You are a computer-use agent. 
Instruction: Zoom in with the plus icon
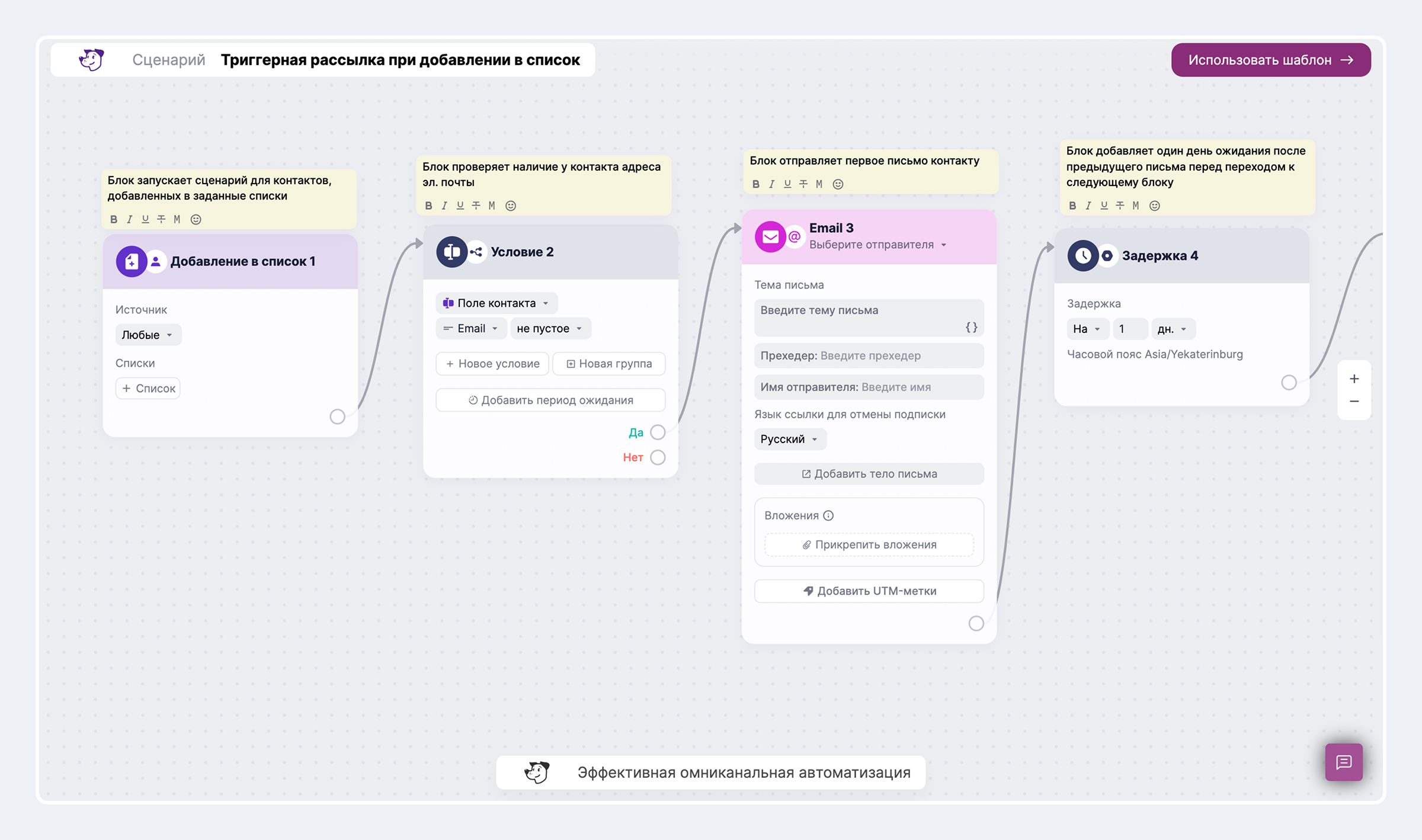[1354, 379]
